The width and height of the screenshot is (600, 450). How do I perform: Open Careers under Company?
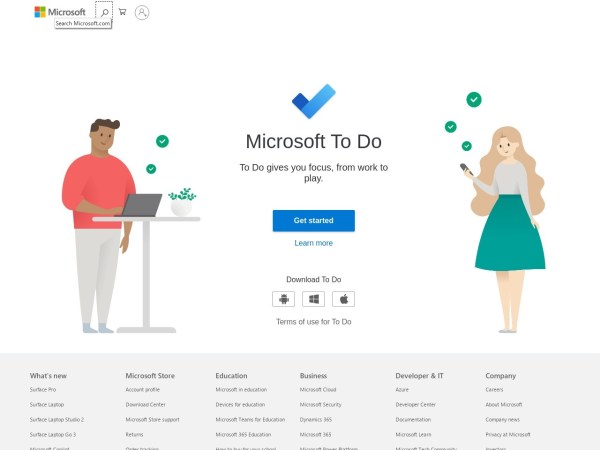tap(494, 390)
